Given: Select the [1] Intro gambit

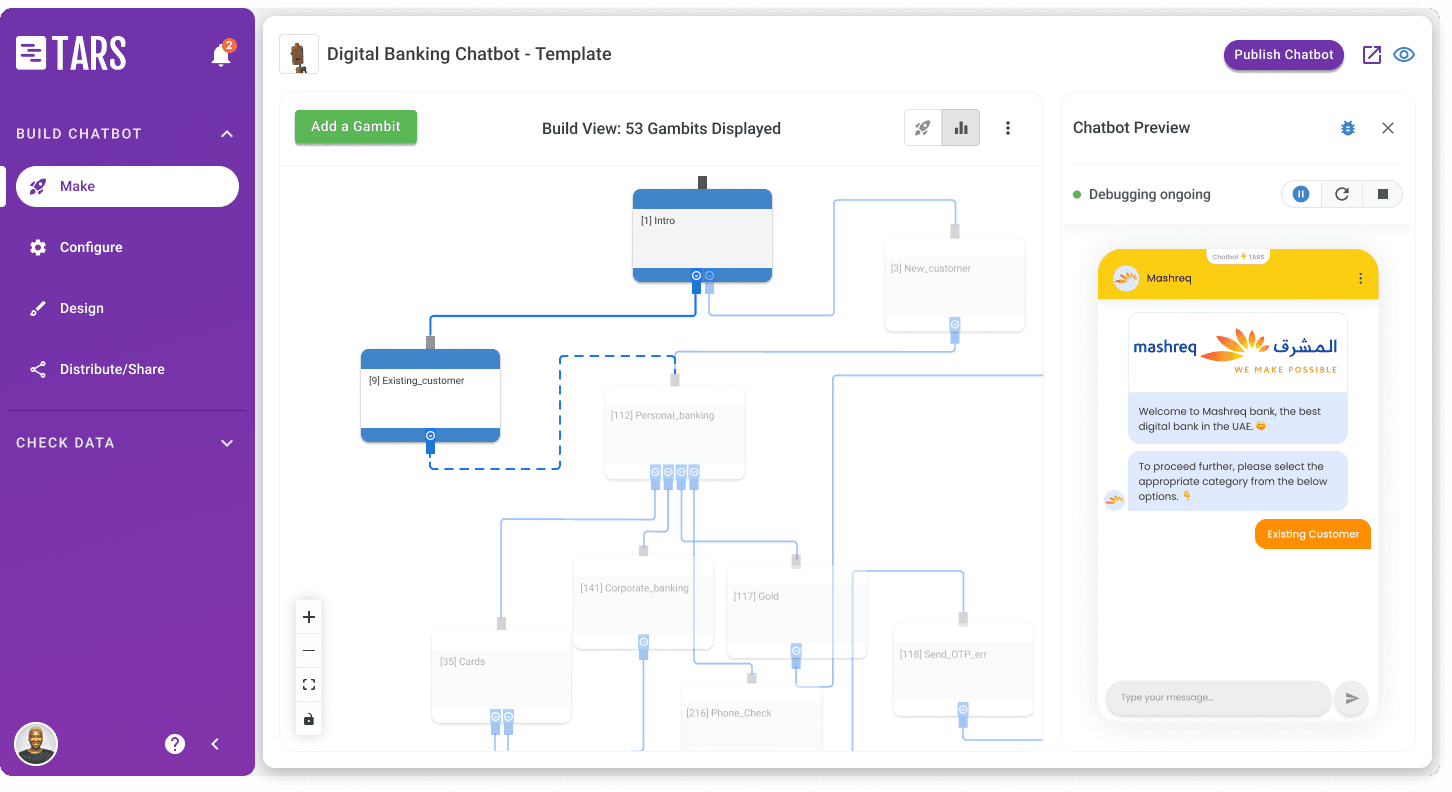Looking at the screenshot, I should pyautogui.click(x=702, y=236).
